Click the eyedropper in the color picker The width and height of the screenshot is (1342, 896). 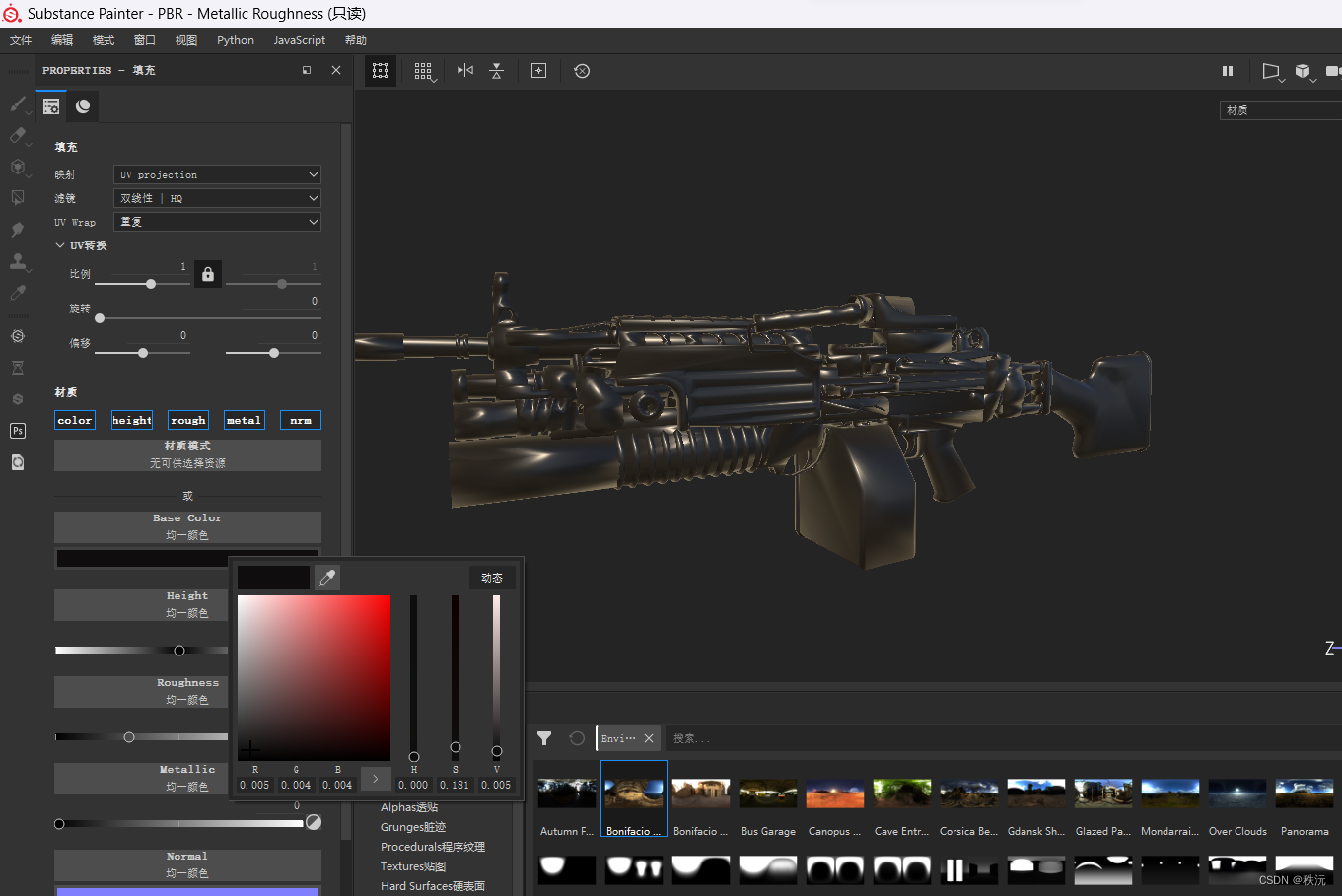pyautogui.click(x=327, y=578)
